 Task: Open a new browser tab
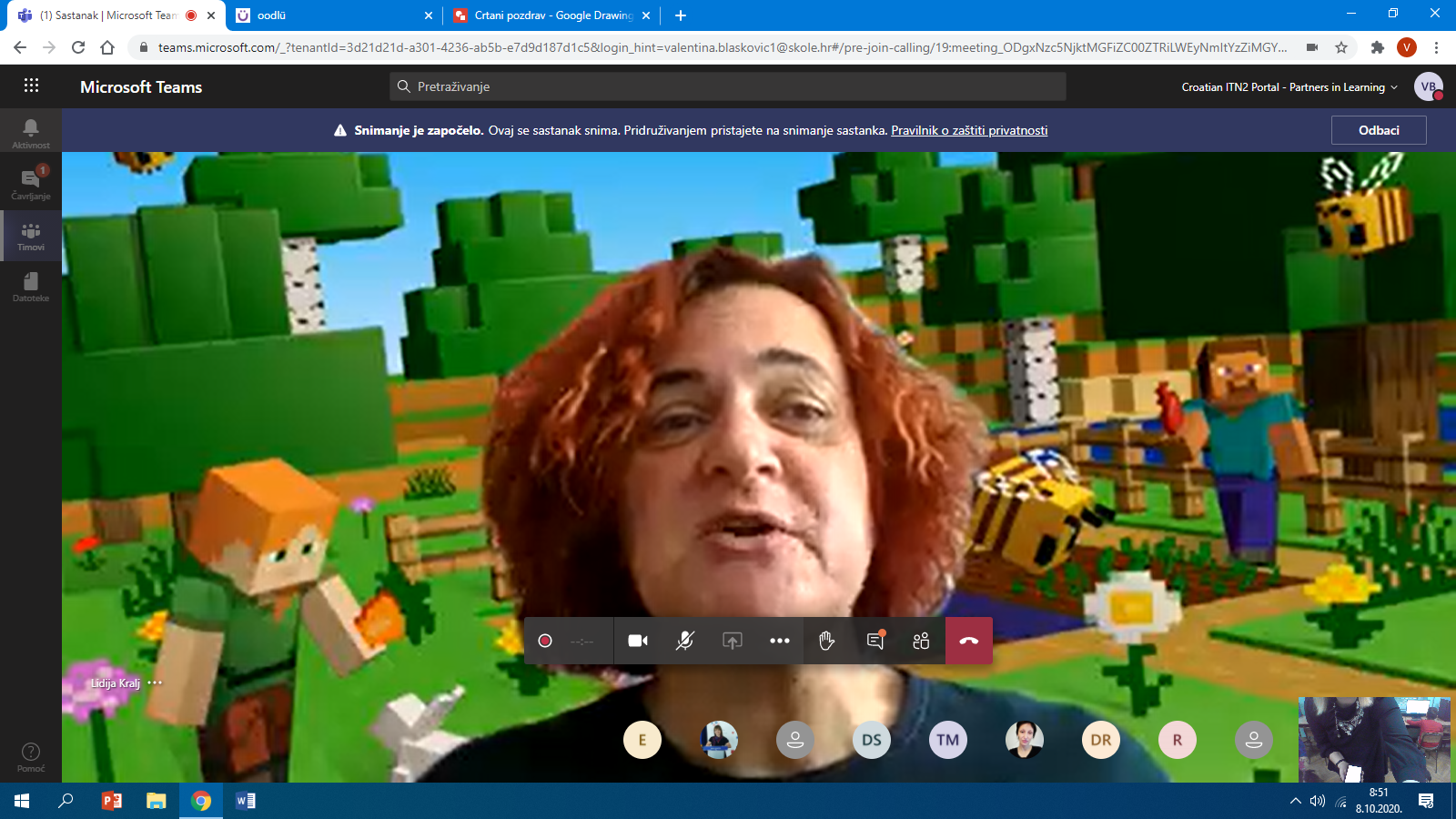[681, 15]
